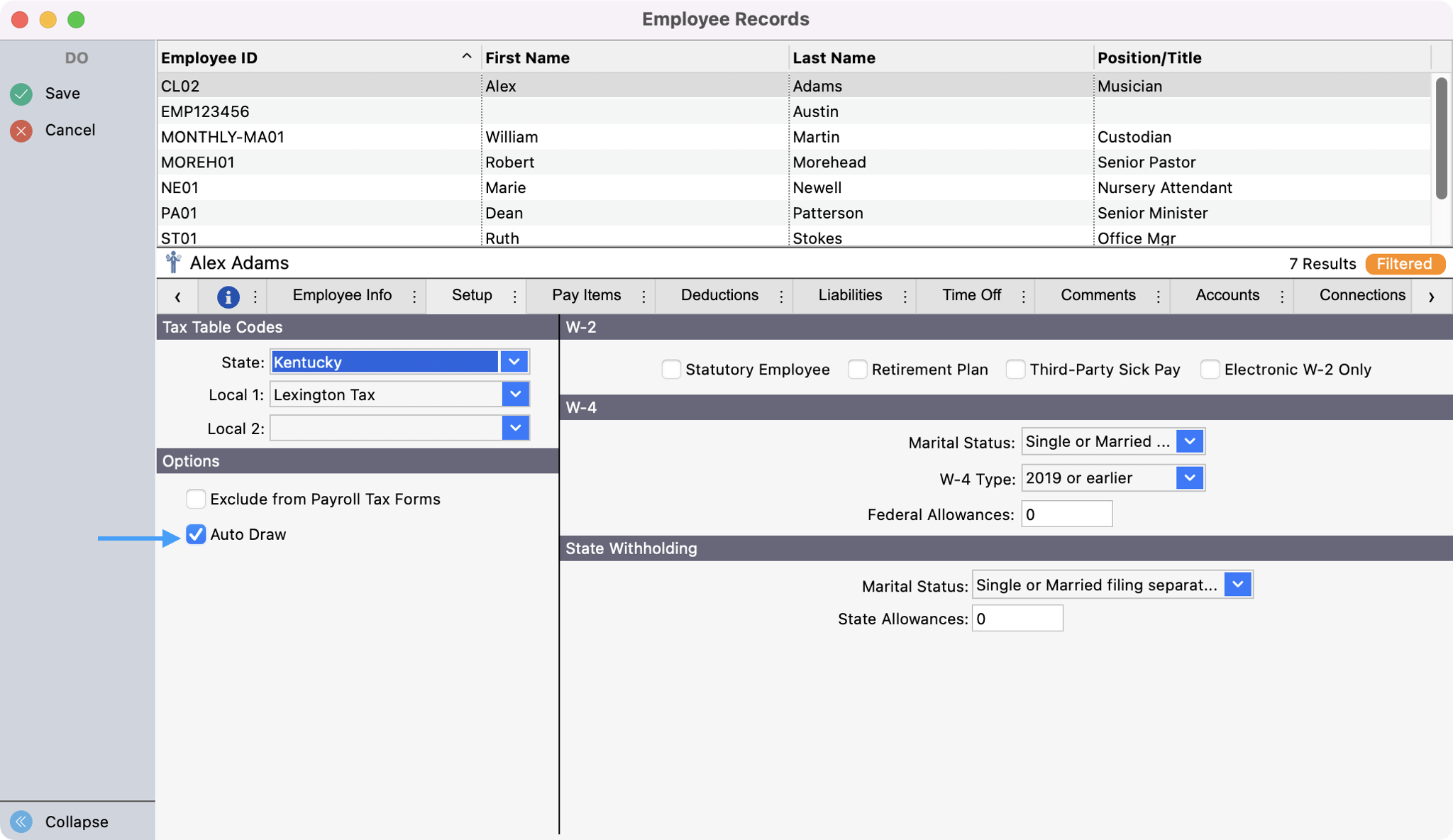1453x840 pixels.
Task: Open the Time Off tab
Action: coord(971,295)
